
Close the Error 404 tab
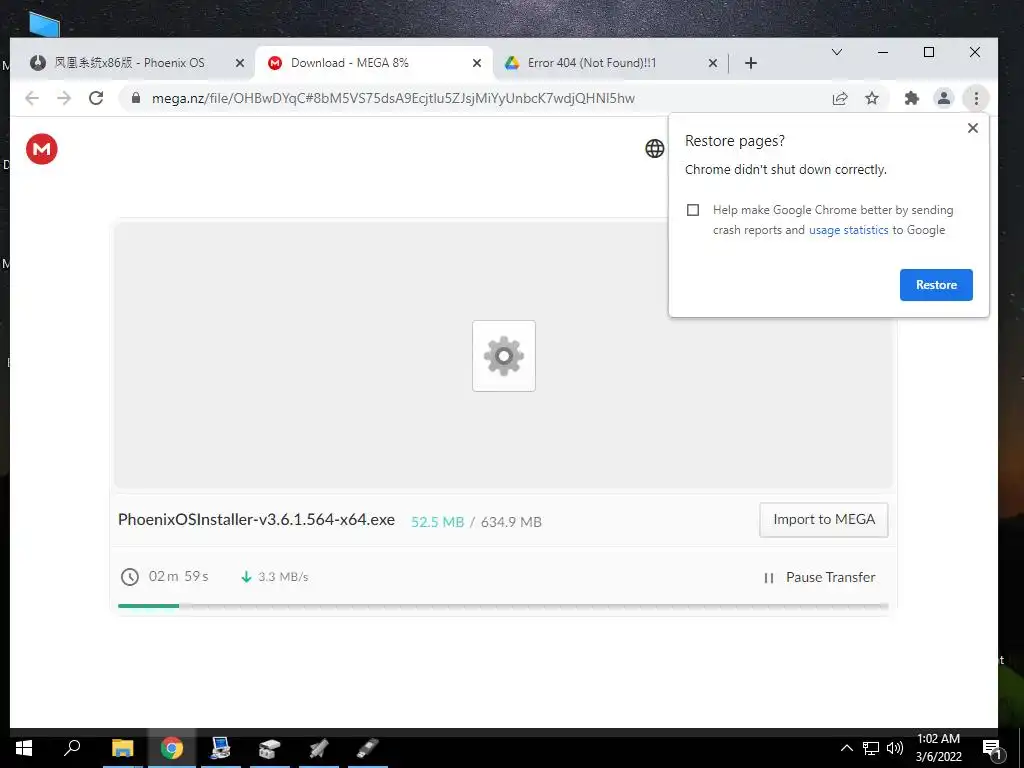click(x=712, y=63)
